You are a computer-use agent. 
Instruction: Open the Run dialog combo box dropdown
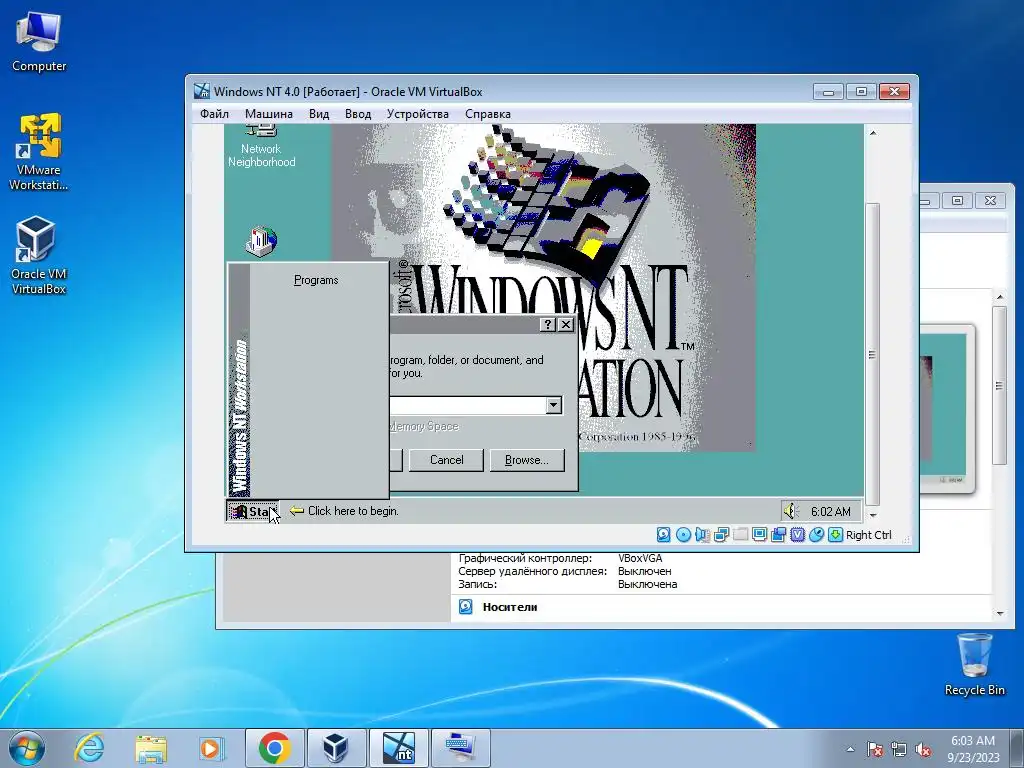click(x=554, y=406)
